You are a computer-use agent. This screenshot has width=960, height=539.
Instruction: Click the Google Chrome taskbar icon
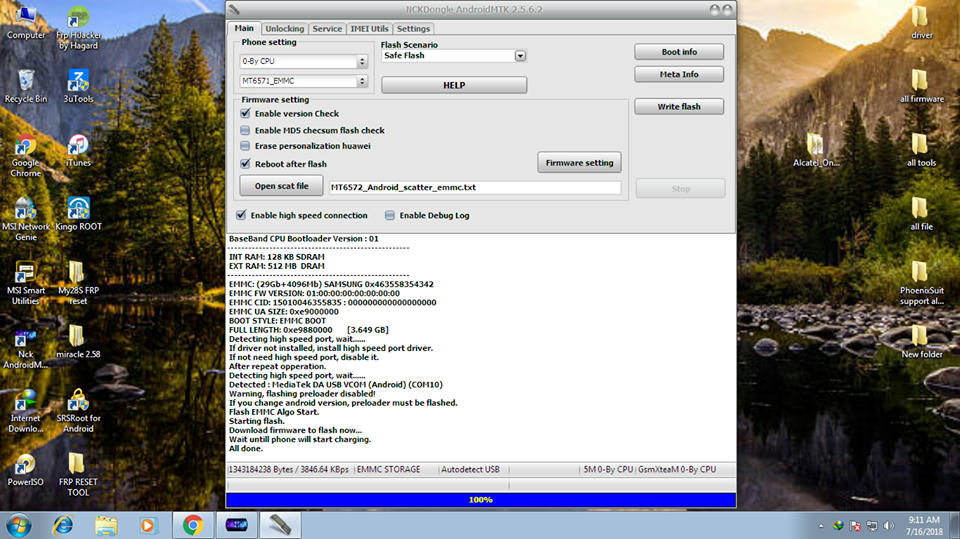pos(193,524)
